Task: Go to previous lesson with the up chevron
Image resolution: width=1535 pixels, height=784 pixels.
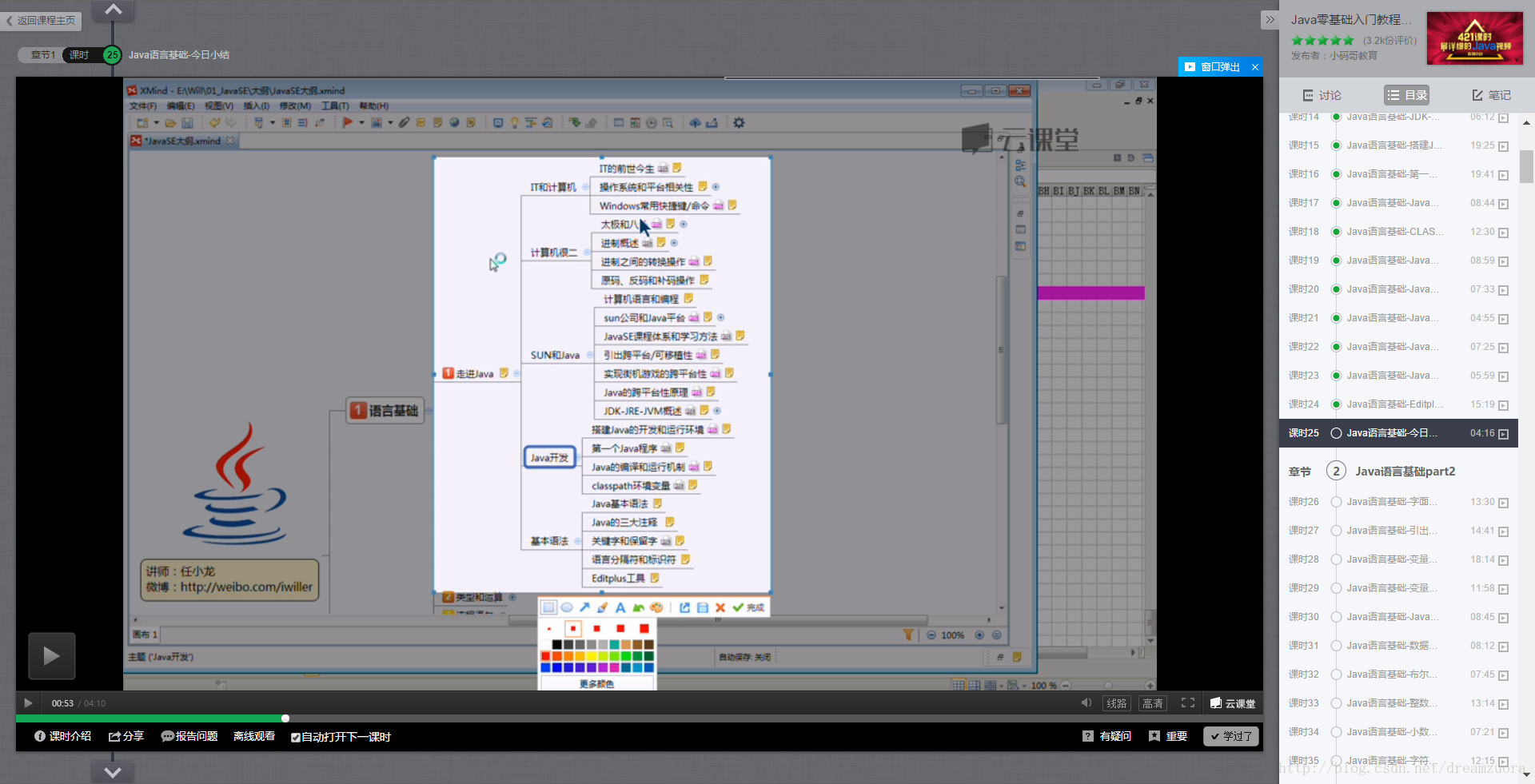Action: (114, 10)
